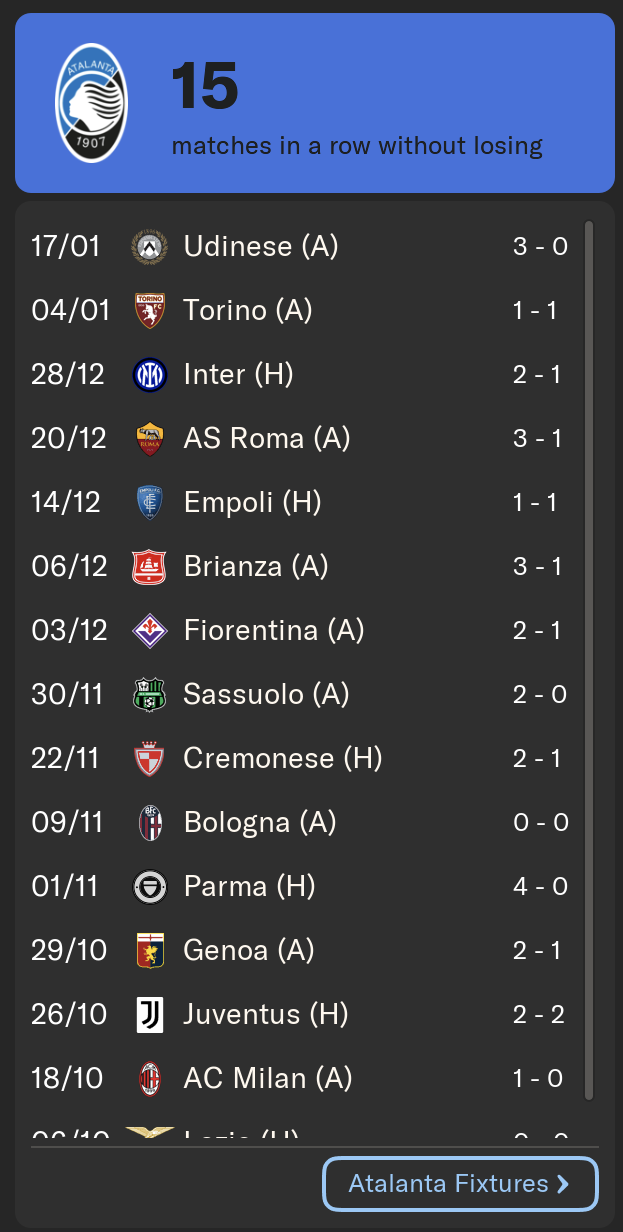Select the 17/01 Udinese match date

[66, 247]
